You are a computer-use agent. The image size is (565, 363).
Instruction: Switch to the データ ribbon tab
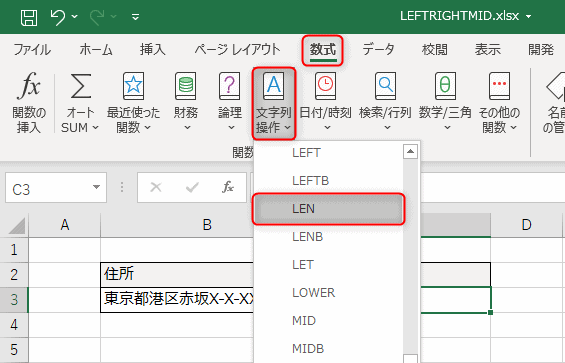pyautogui.click(x=378, y=49)
